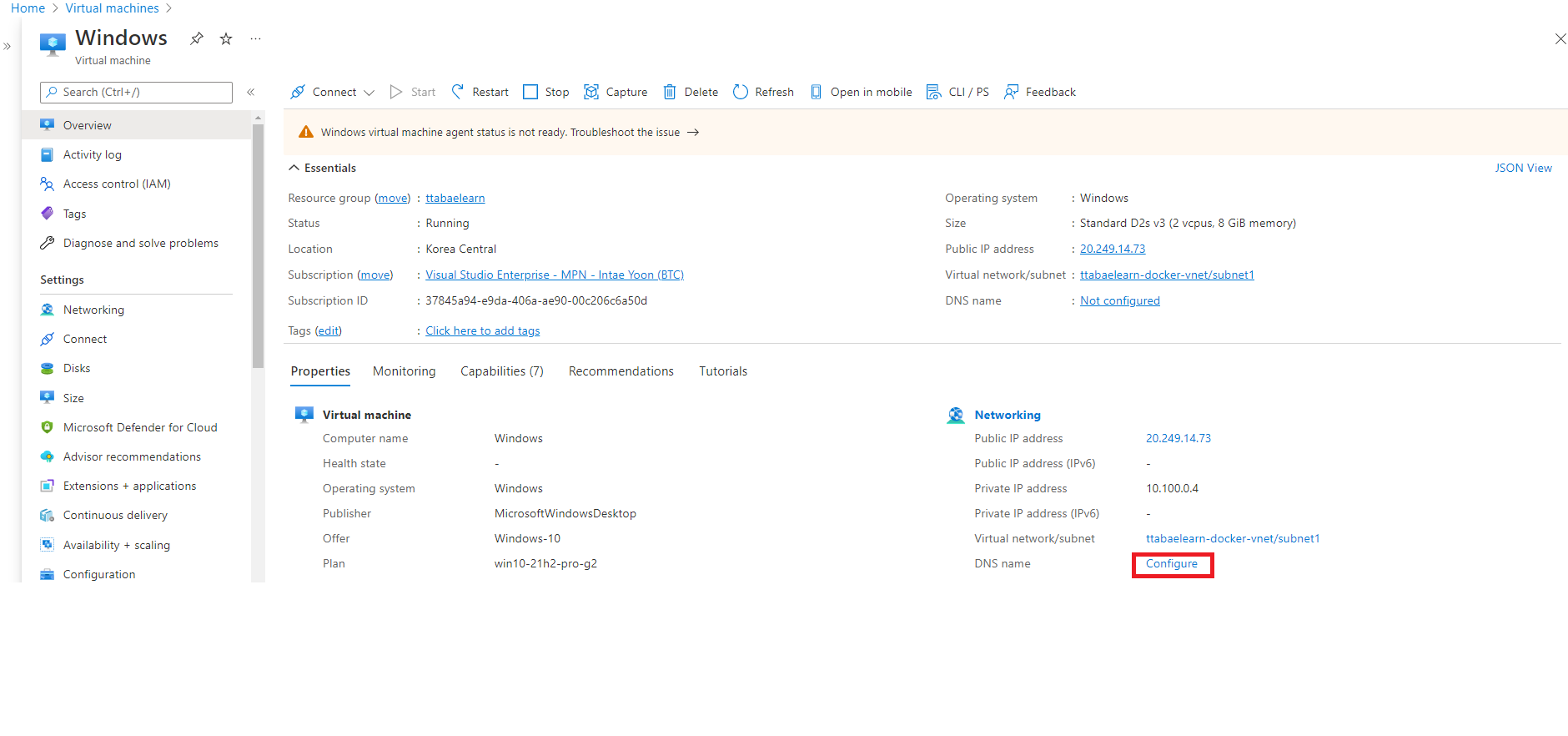
Task: Click the Configuration sidebar icon
Action: pyautogui.click(x=48, y=574)
